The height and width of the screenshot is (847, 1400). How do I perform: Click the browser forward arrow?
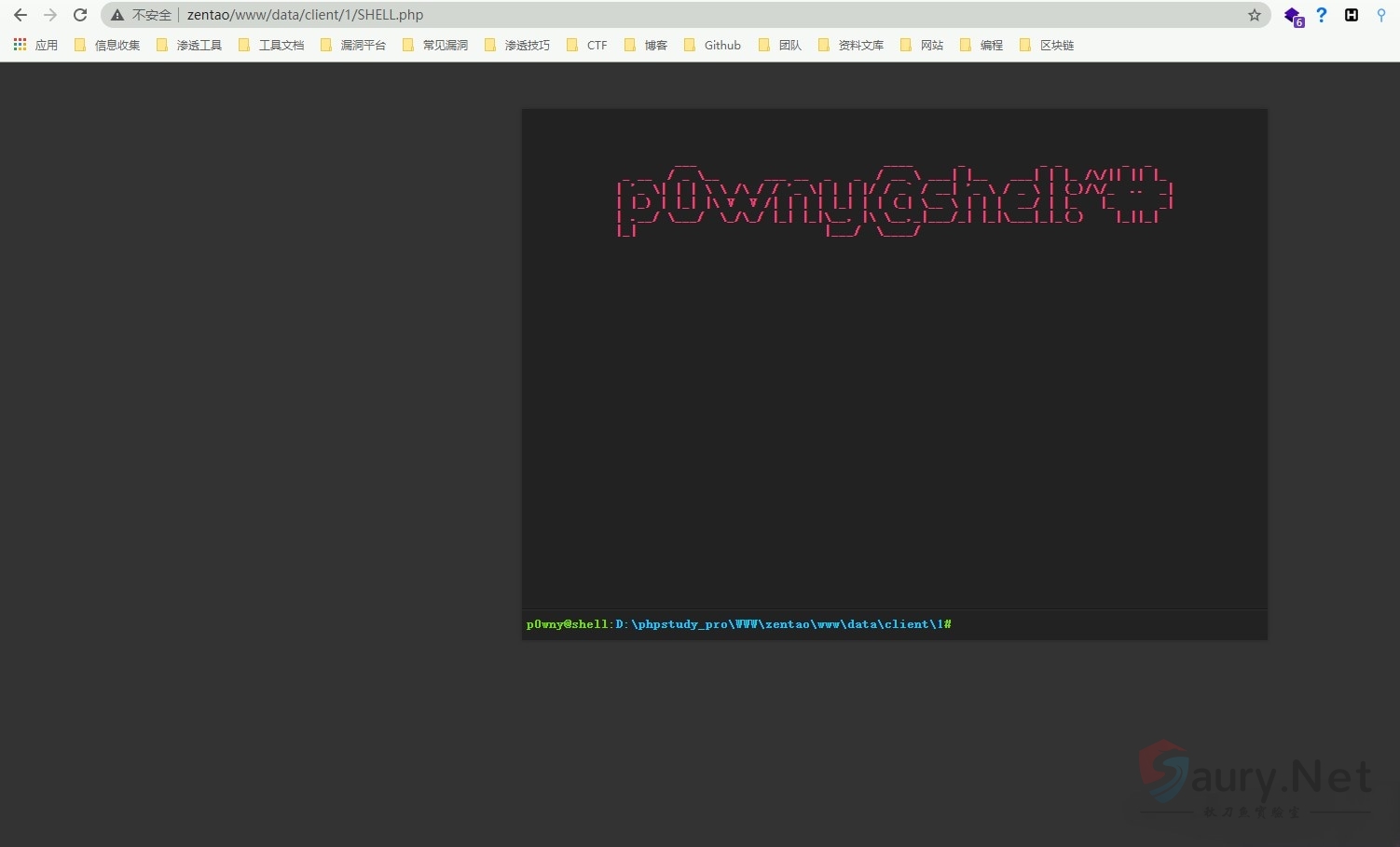[50, 15]
